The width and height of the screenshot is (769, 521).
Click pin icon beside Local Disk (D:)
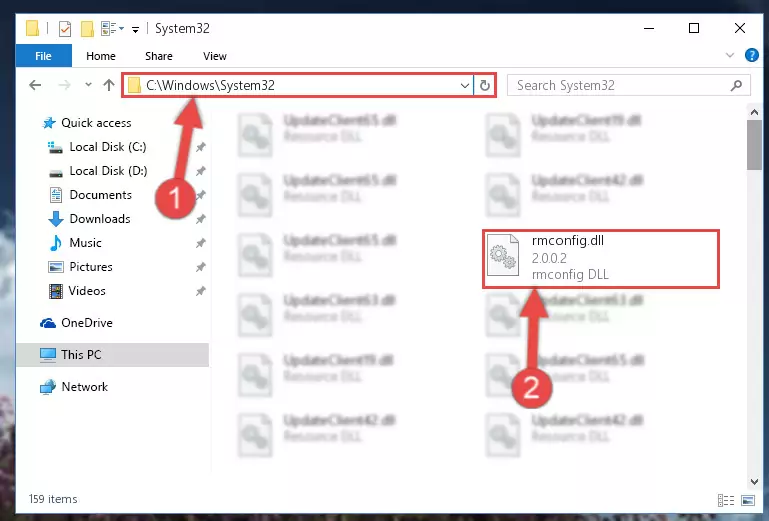tap(201, 171)
